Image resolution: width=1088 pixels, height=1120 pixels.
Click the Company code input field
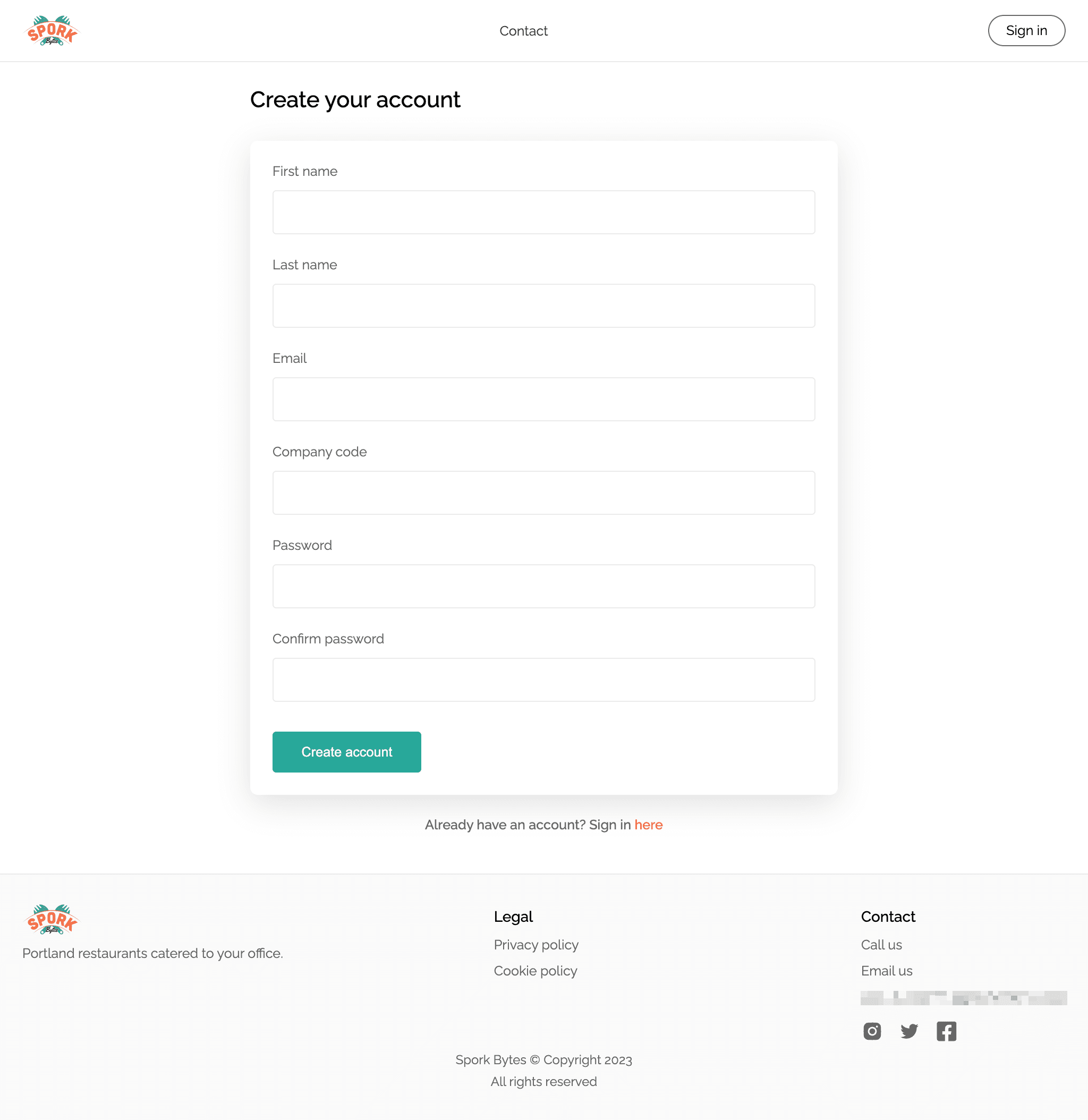(544, 492)
